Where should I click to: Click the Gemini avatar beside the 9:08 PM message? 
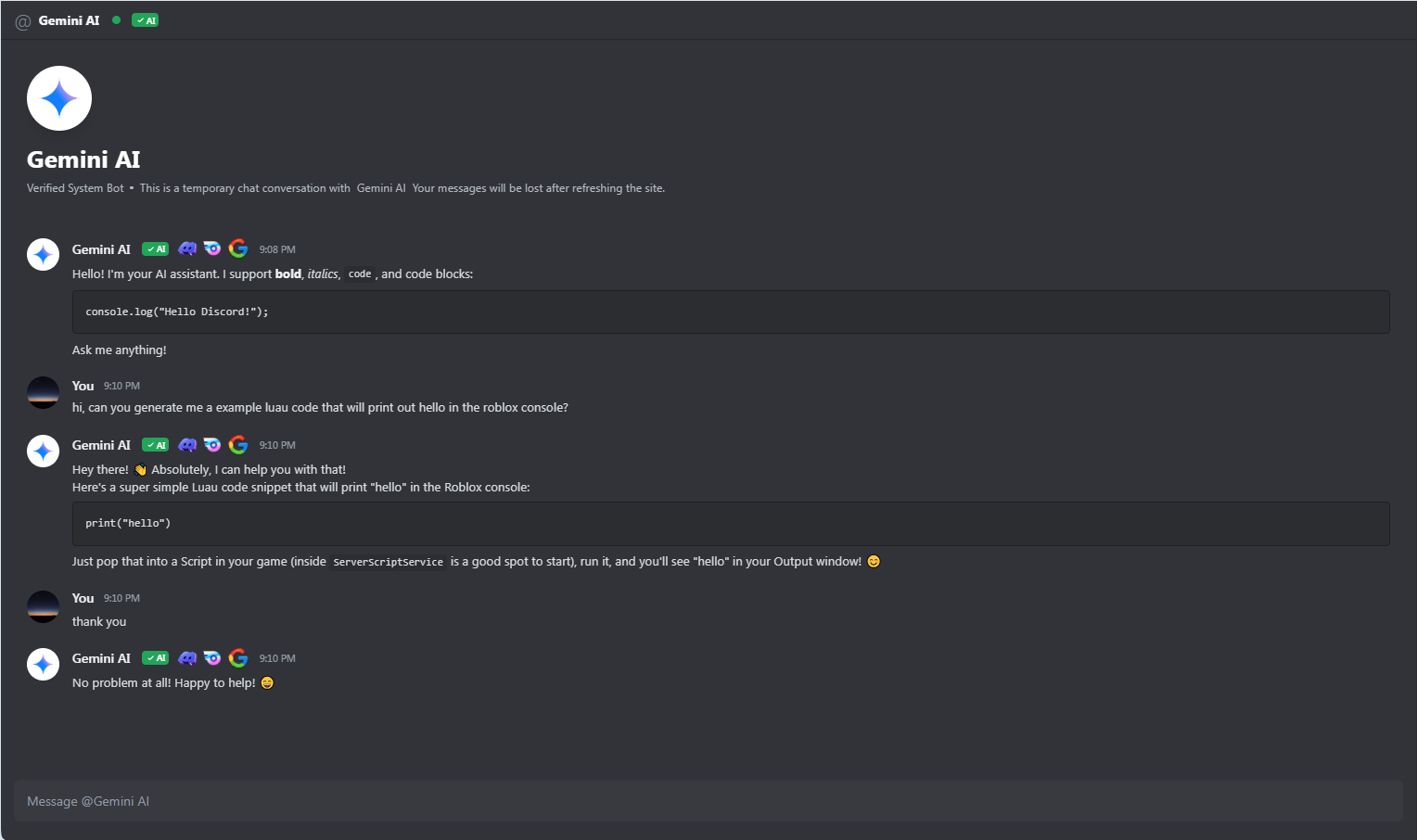tap(43, 254)
